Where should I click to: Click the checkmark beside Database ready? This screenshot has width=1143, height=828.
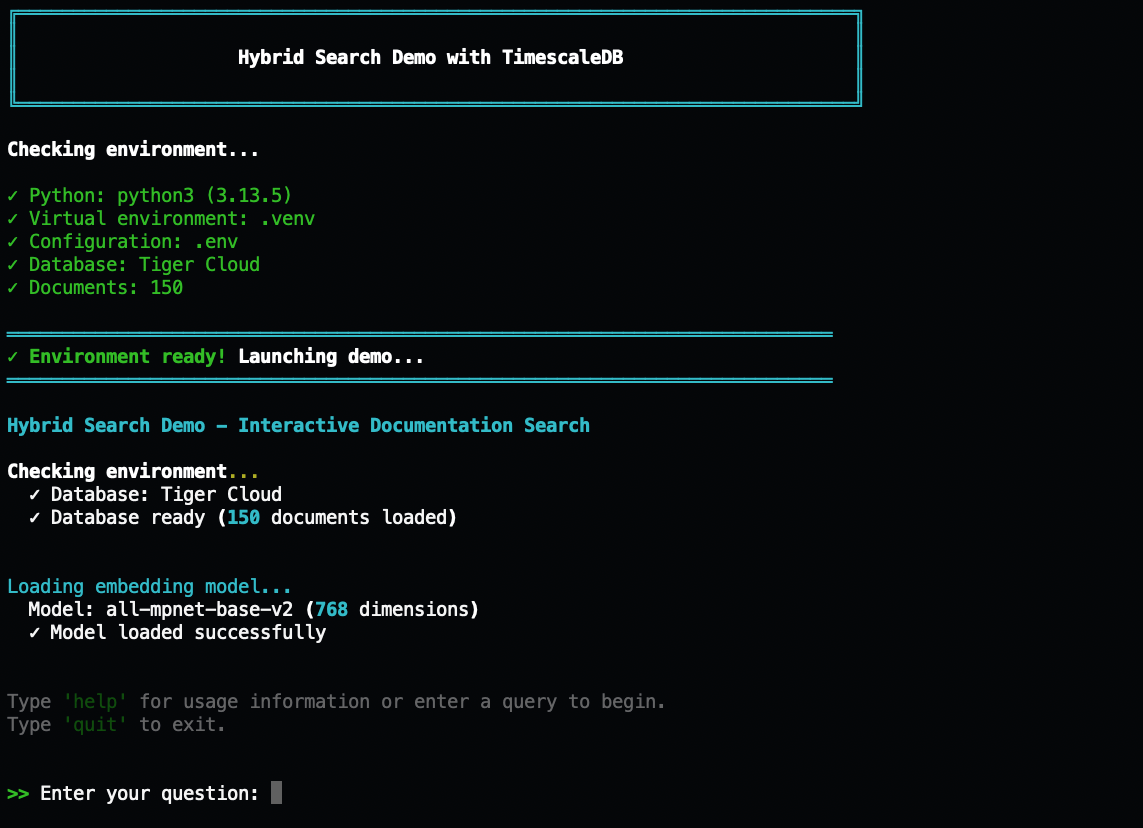35,518
